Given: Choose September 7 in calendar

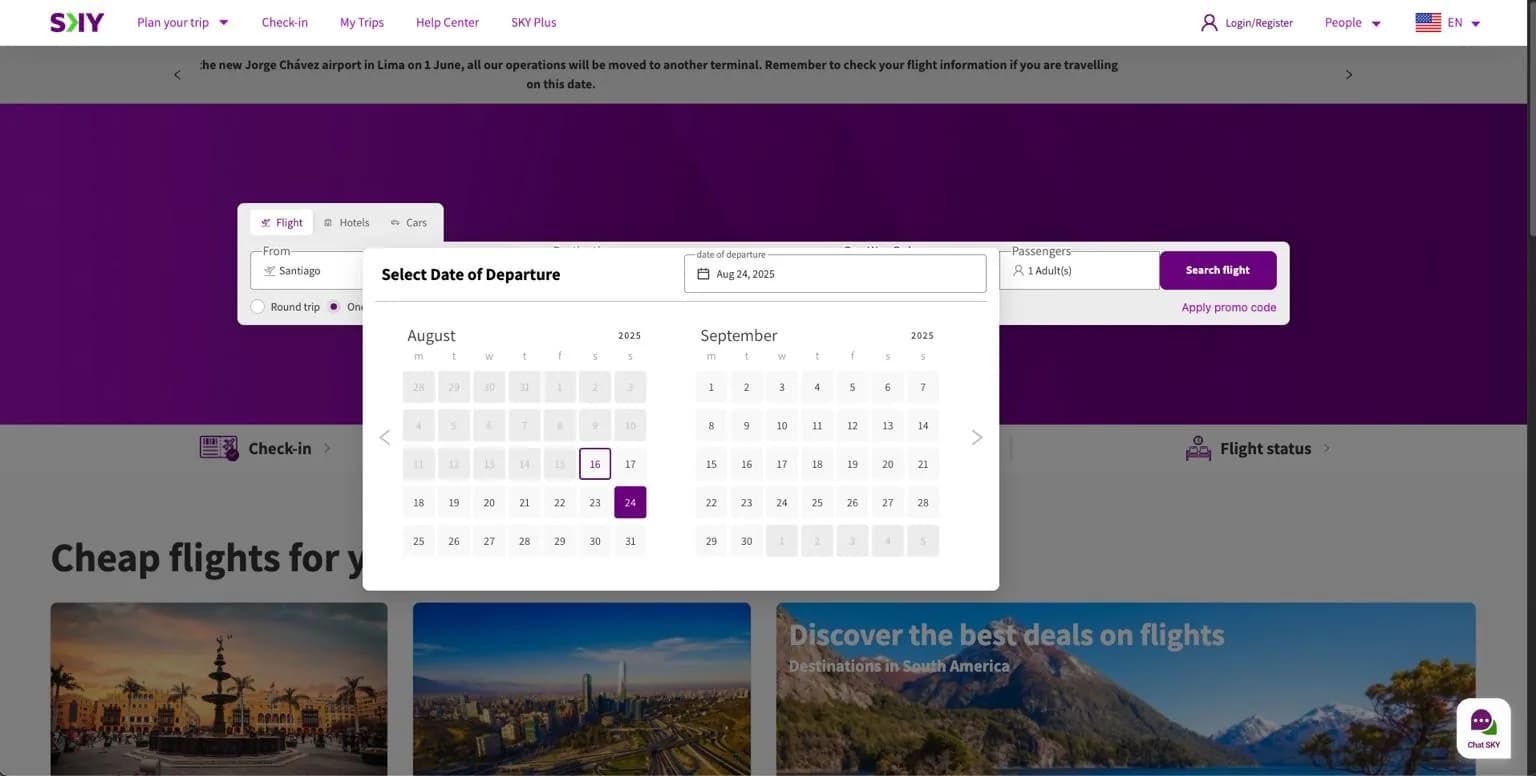Looking at the screenshot, I should 923,387.
